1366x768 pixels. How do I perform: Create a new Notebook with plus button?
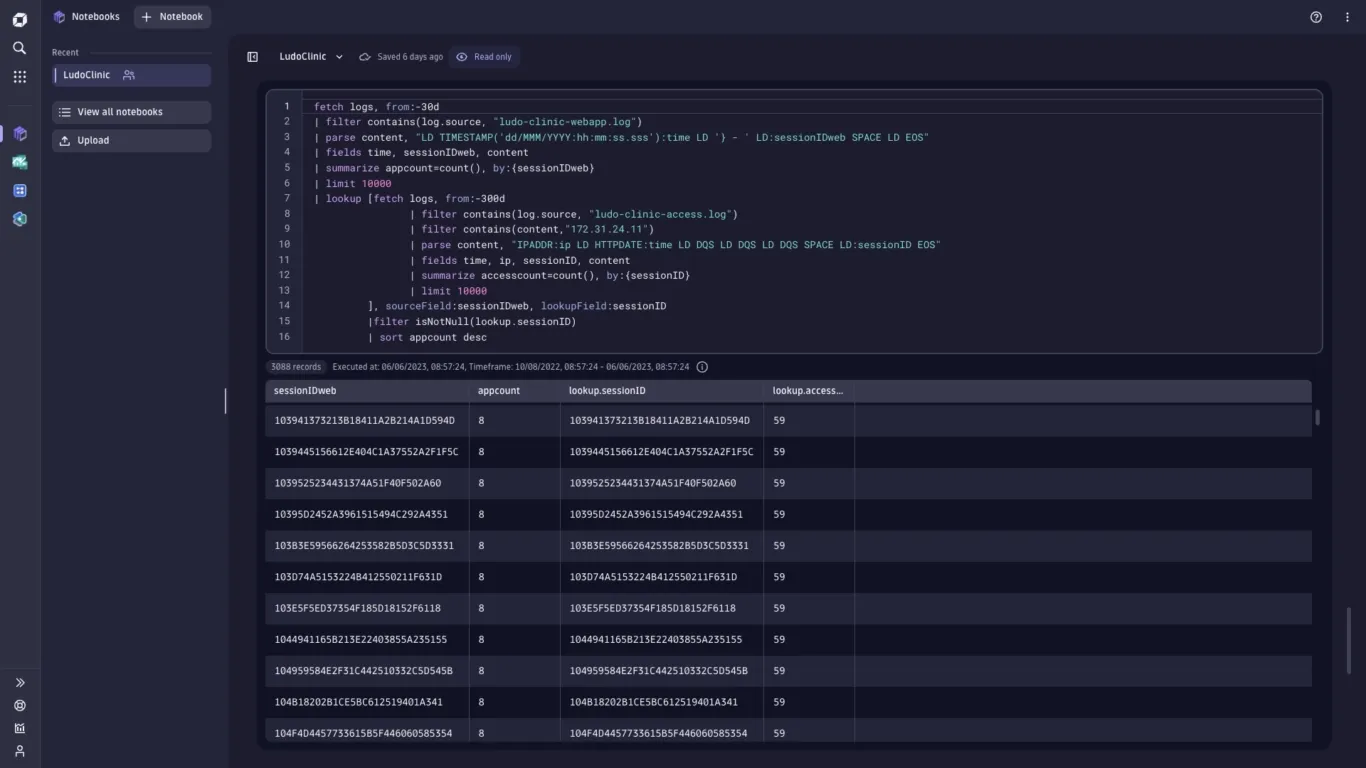point(172,17)
